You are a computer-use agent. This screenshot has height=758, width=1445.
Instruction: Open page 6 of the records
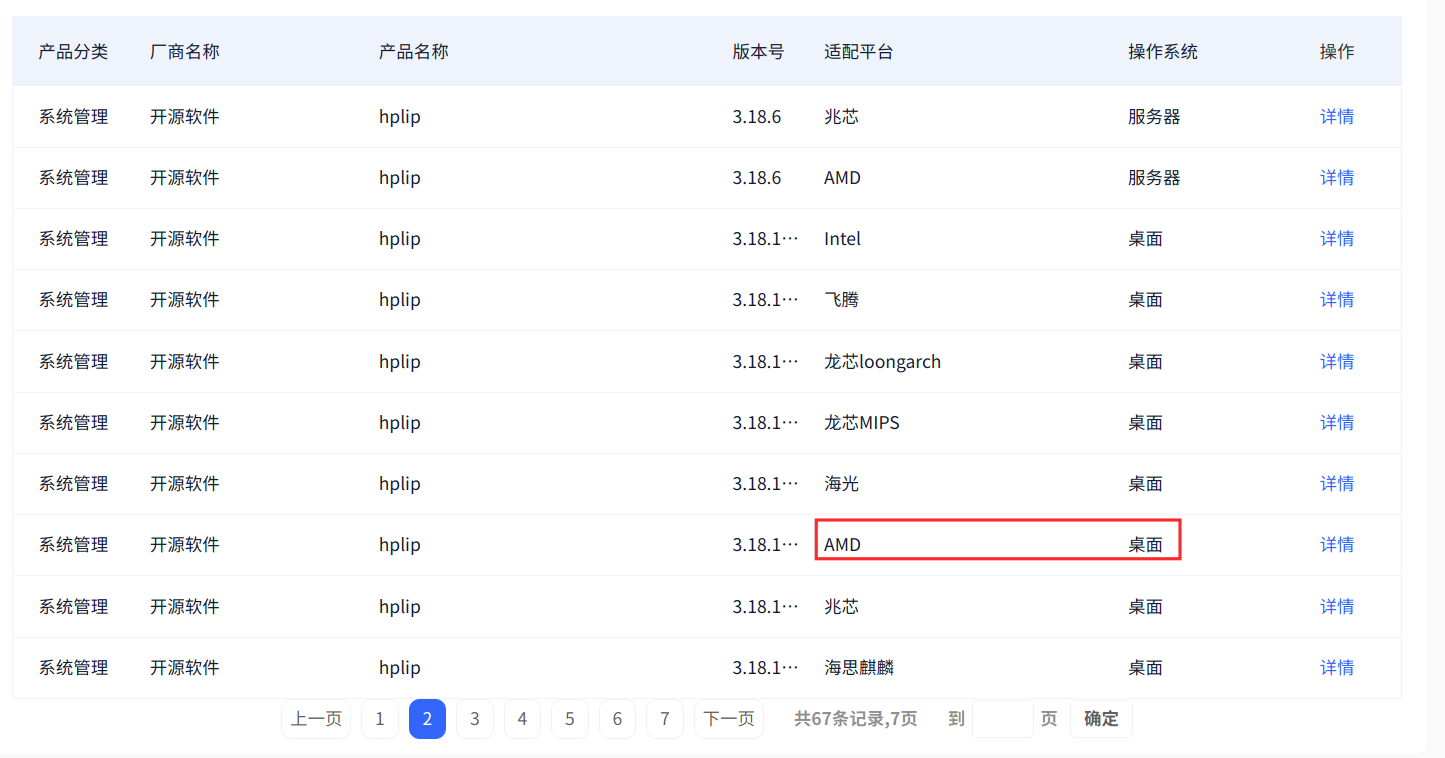click(x=617, y=719)
